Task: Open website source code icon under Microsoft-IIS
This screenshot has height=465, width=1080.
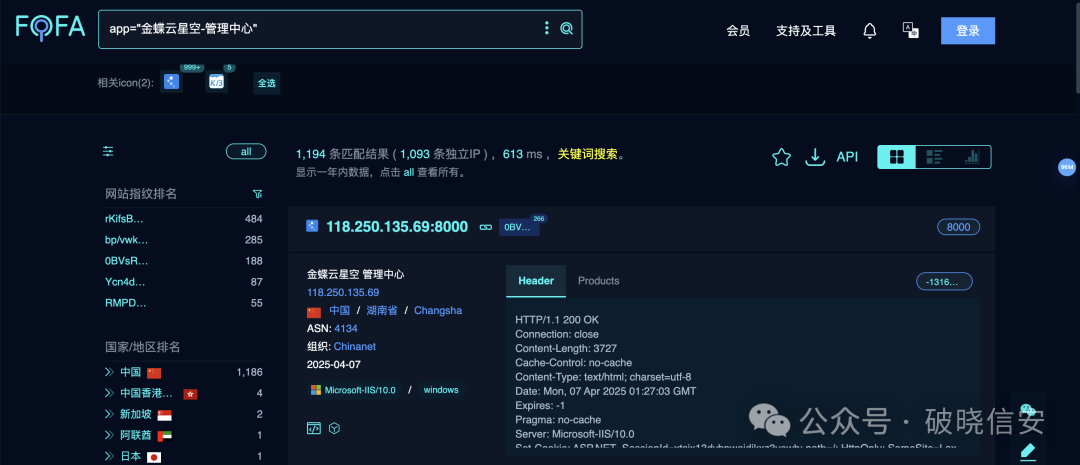Action: (x=313, y=428)
